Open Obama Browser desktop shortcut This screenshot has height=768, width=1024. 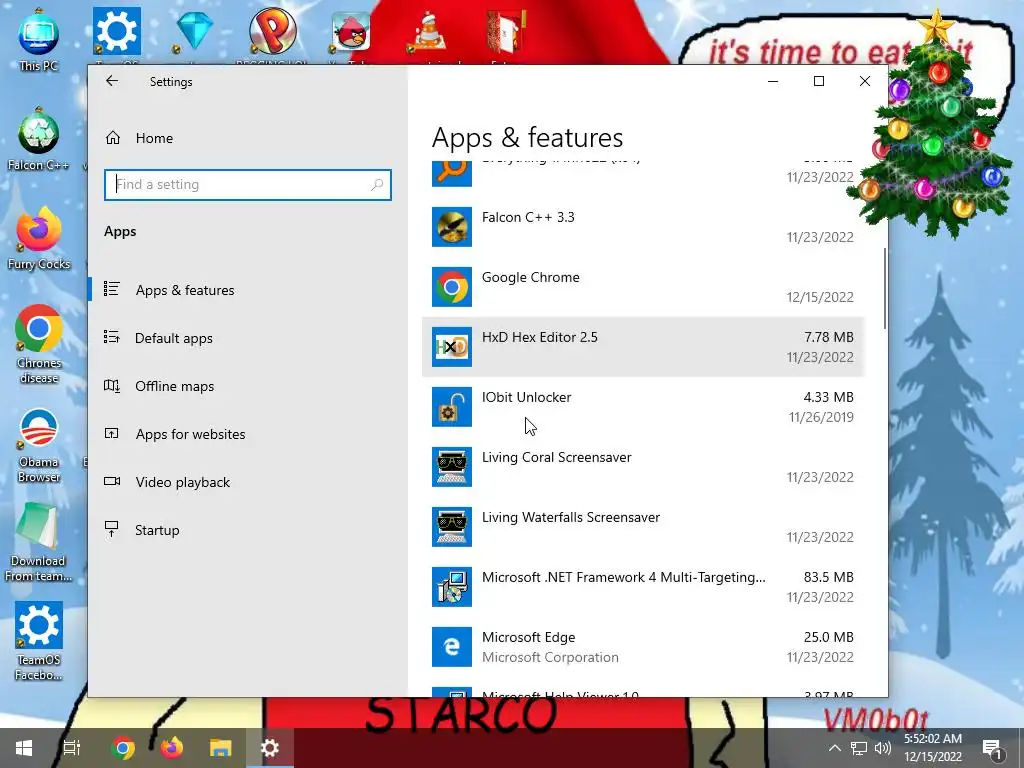click(x=39, y=445)
